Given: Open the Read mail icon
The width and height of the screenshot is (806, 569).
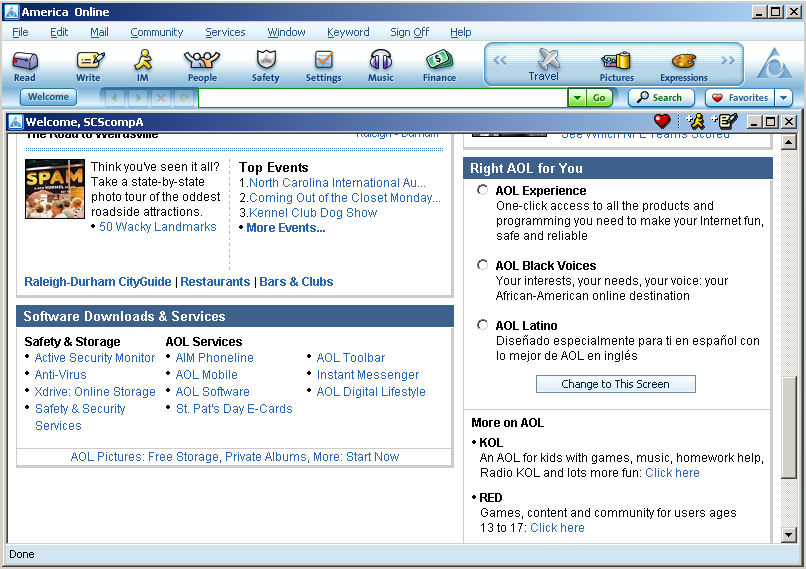Looking at the screenshot, I should coord(25,61).
